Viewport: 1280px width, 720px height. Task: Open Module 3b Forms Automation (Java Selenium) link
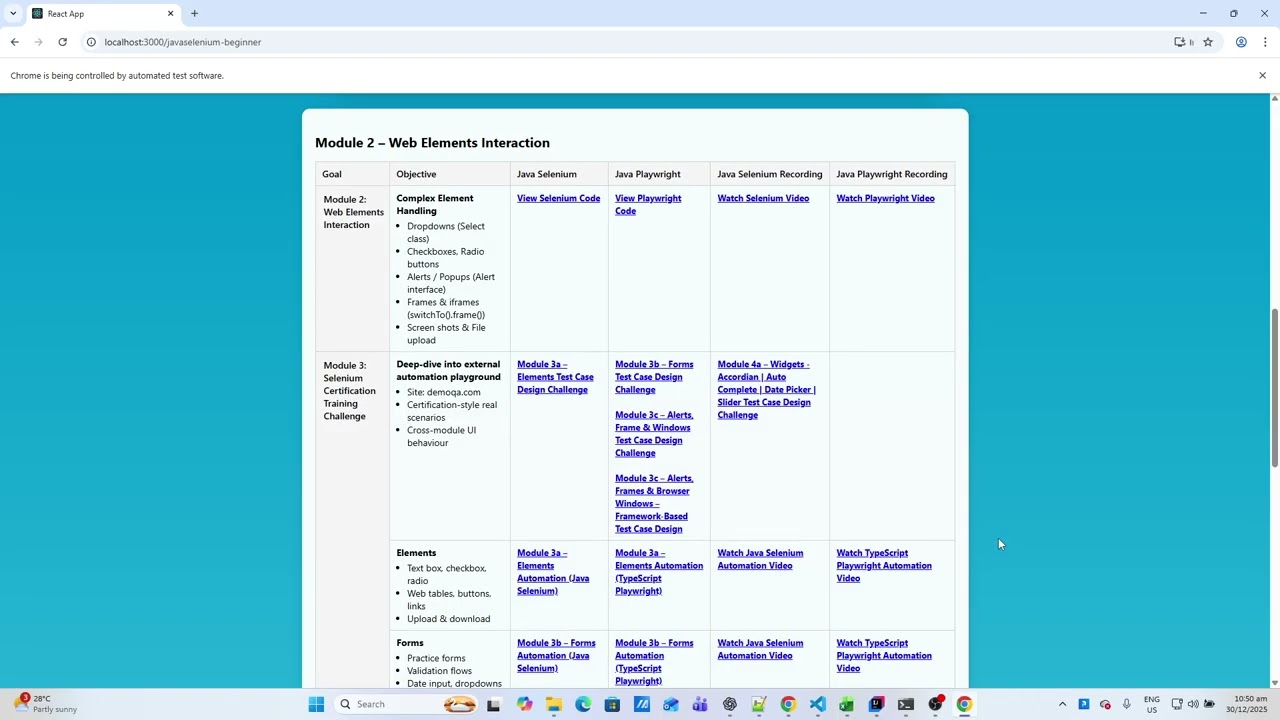556,655
